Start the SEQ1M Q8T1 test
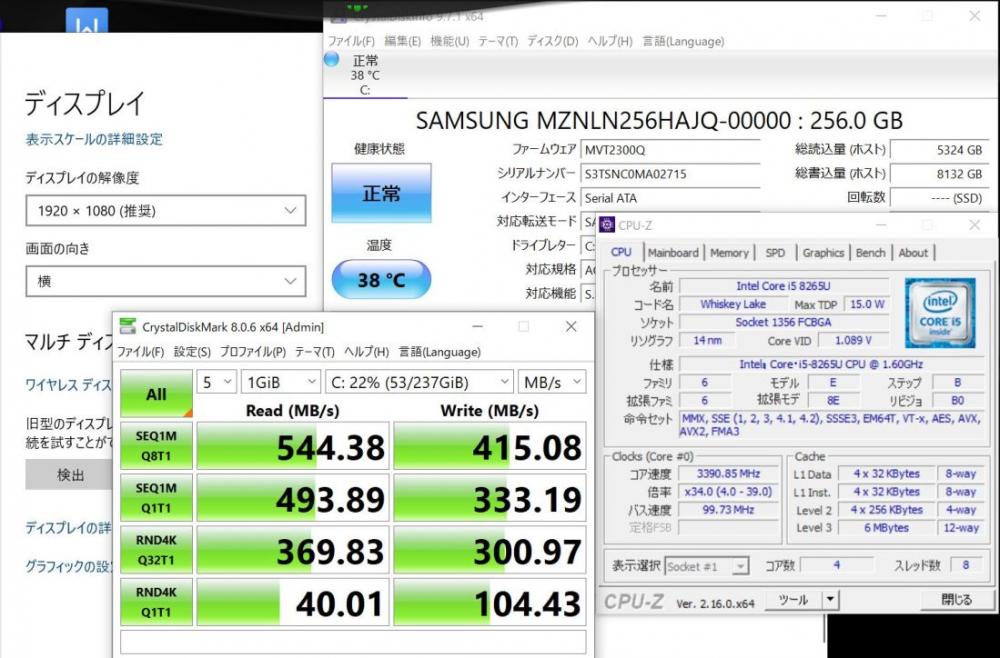The height and width of the screenshot is (658, 1000). click(156, 446)
